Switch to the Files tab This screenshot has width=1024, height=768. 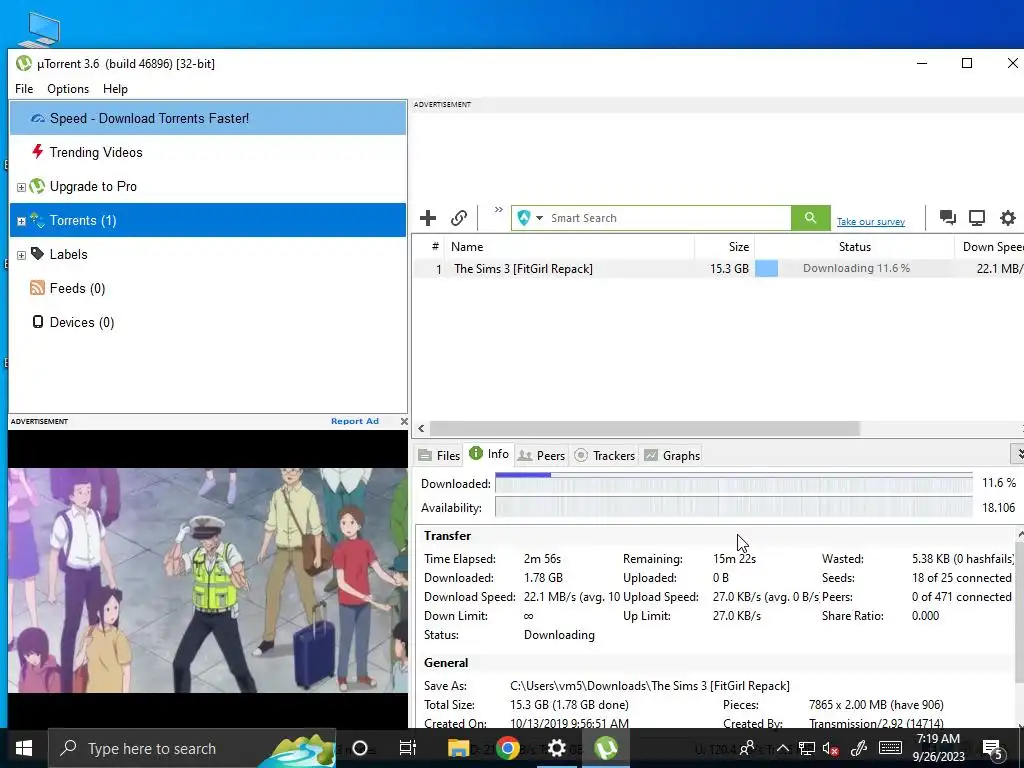pyautogui.click(x=440, y=455)
